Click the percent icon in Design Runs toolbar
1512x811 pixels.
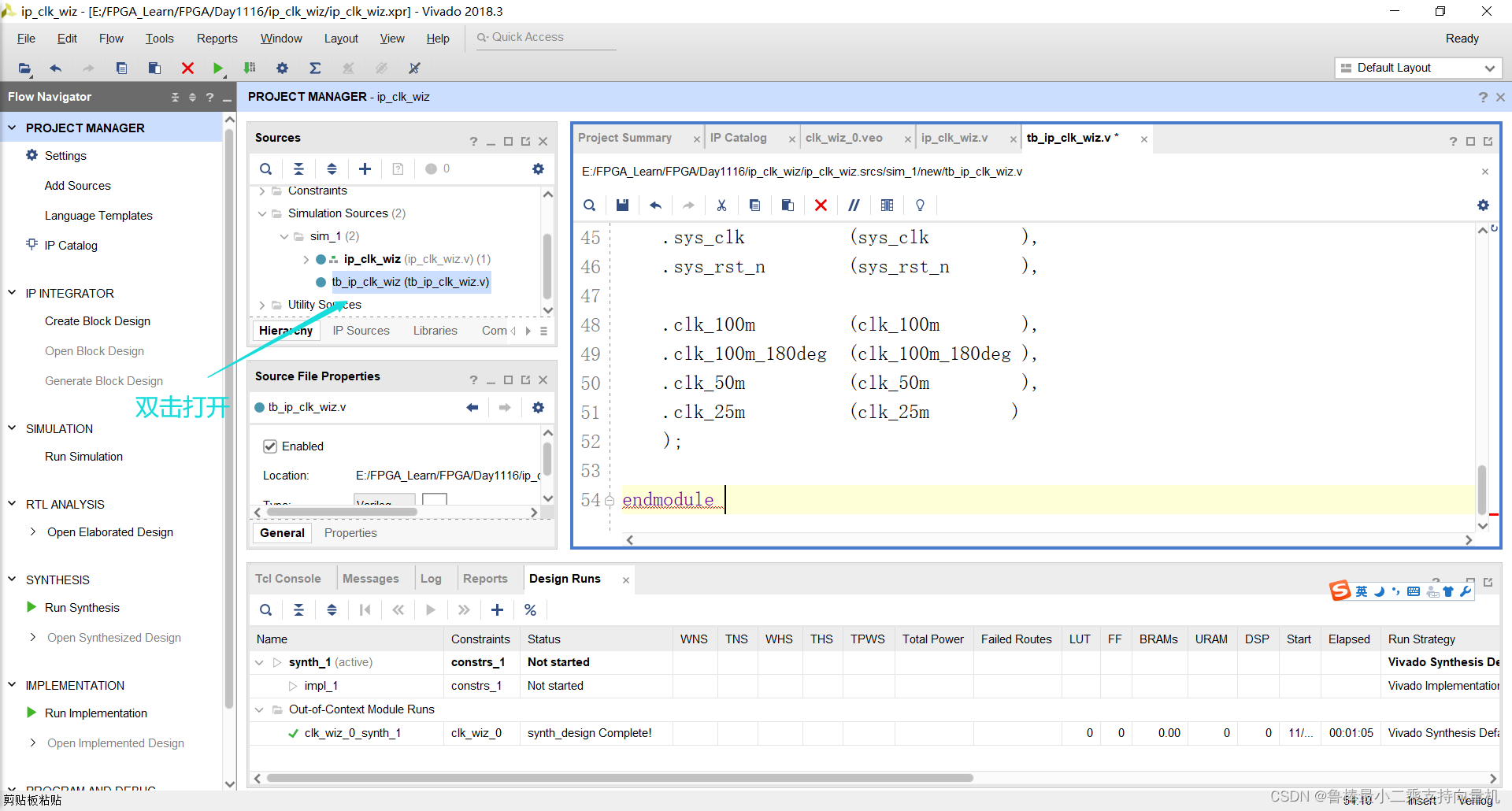click(530, 609)
